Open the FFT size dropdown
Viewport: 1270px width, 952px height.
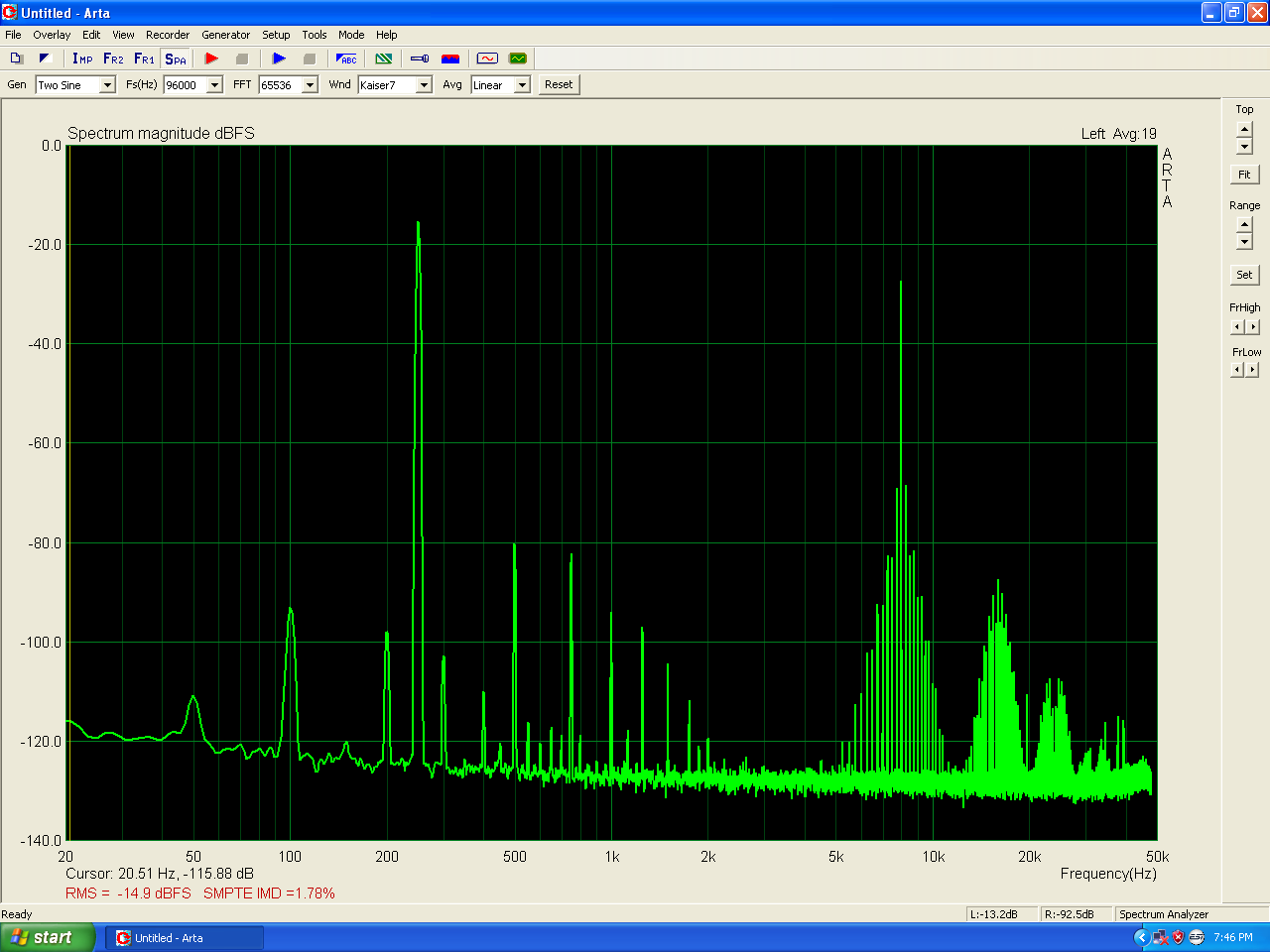point(310,85)
